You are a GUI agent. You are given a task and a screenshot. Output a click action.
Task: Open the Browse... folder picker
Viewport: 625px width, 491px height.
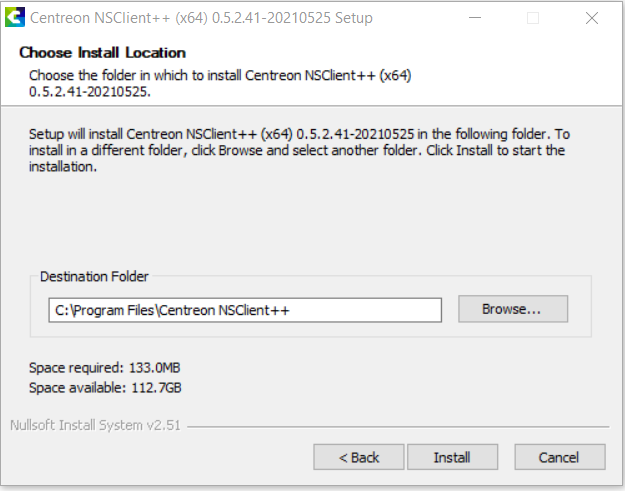(x=512, y=309)
